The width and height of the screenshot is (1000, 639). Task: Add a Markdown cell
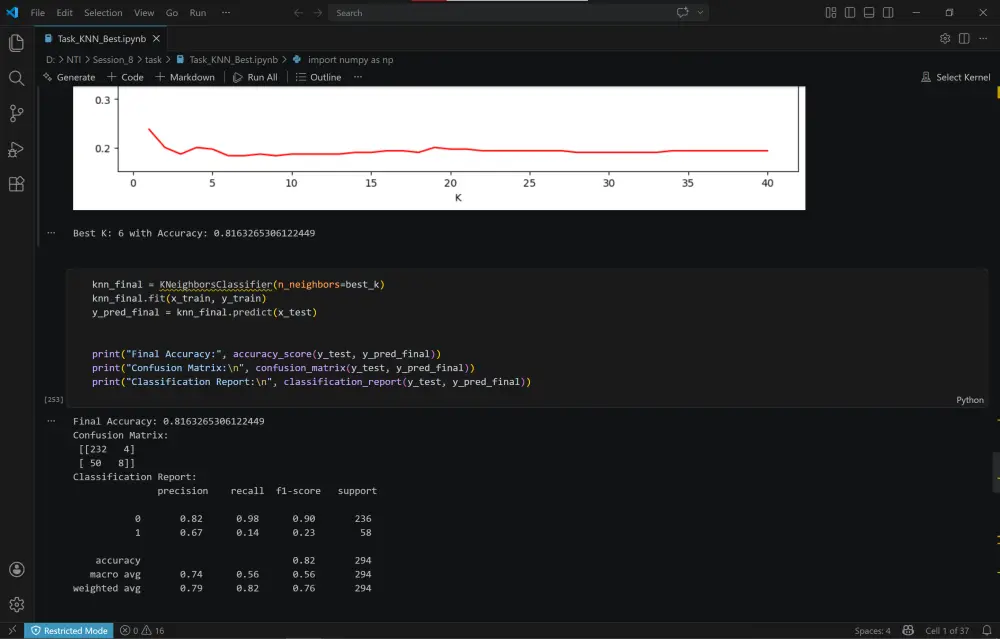click(x=185, y=77)
